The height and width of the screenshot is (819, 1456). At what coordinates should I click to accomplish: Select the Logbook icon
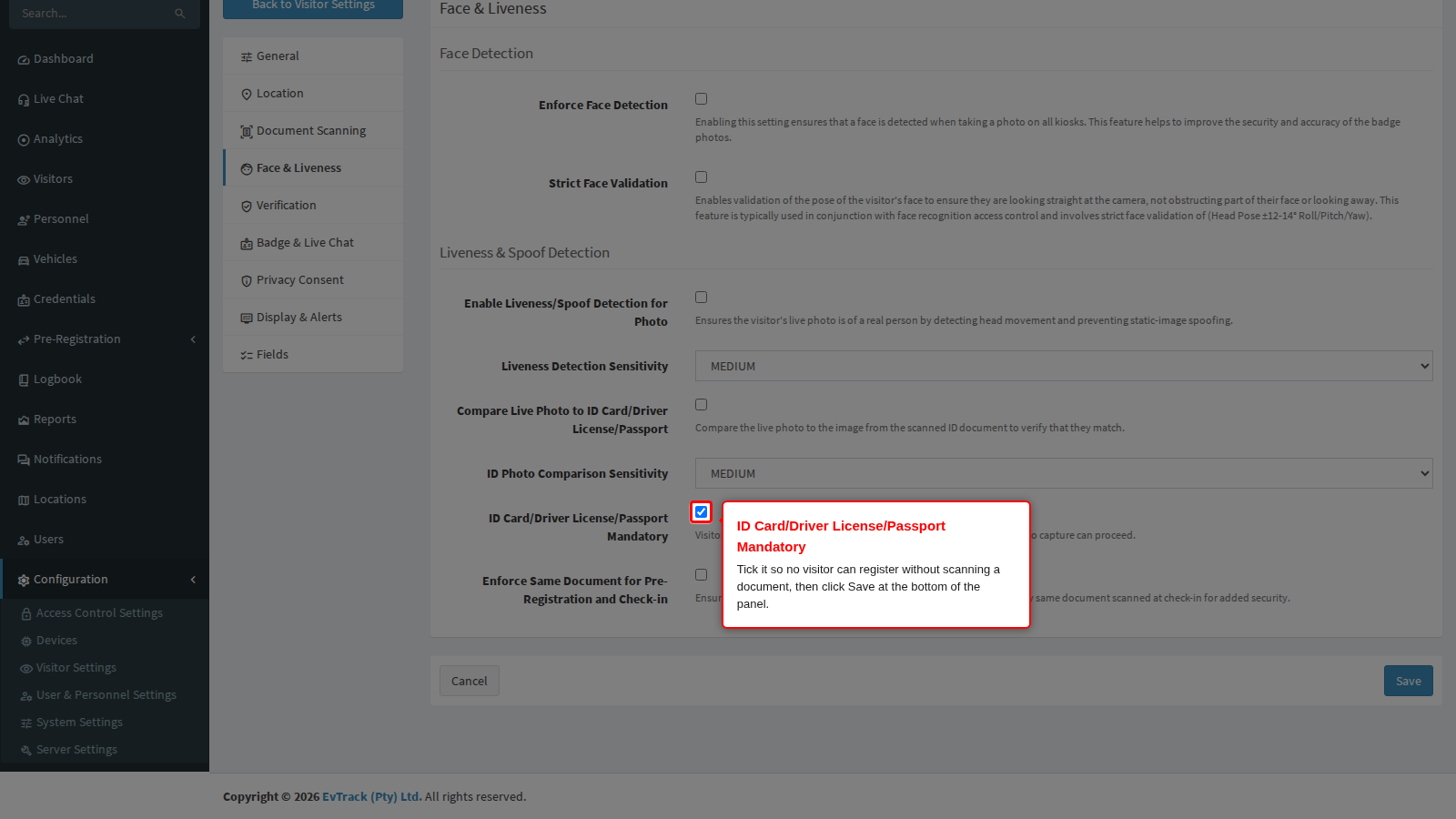24,380
